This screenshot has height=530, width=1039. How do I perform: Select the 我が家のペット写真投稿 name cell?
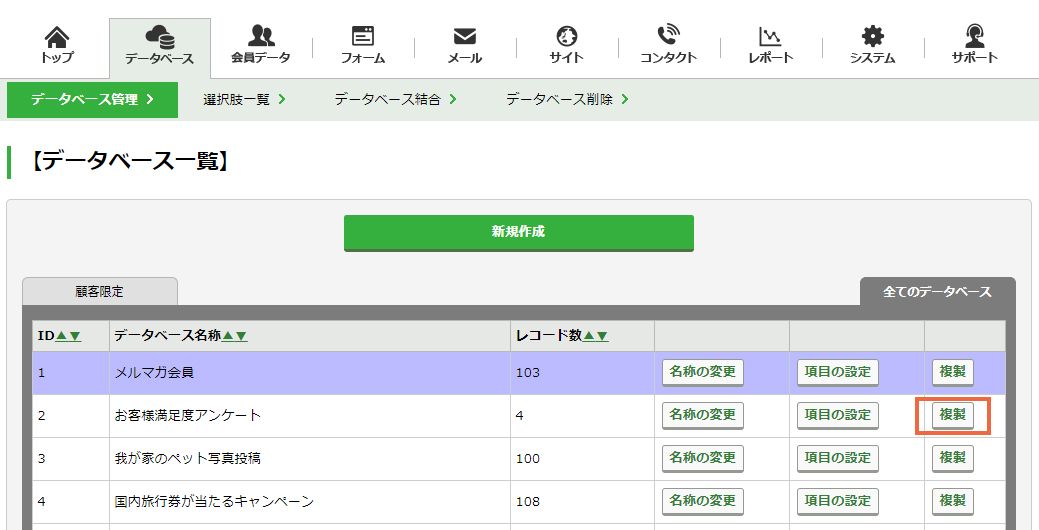point(309,458)
